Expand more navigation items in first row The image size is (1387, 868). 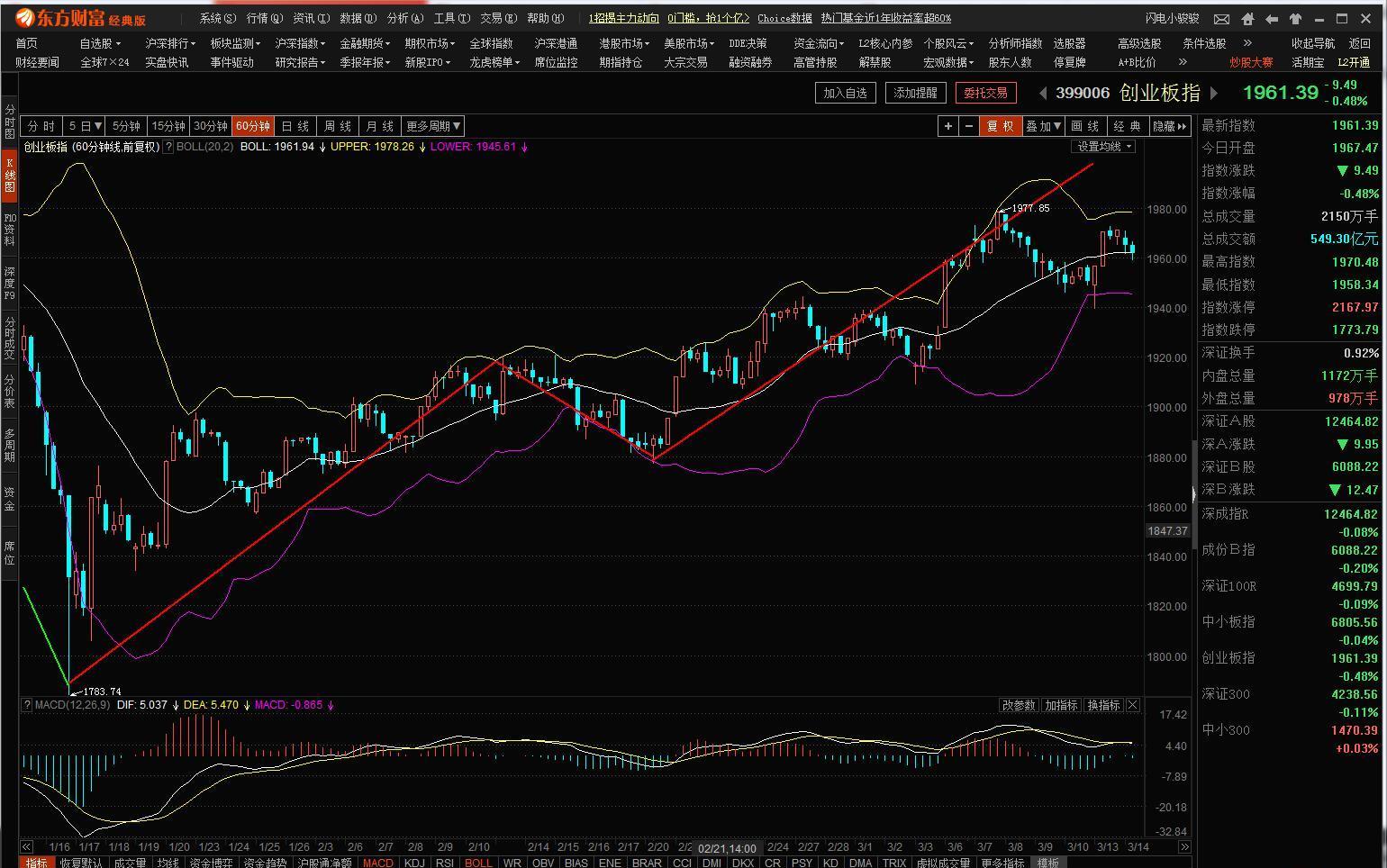[1247, 43]
